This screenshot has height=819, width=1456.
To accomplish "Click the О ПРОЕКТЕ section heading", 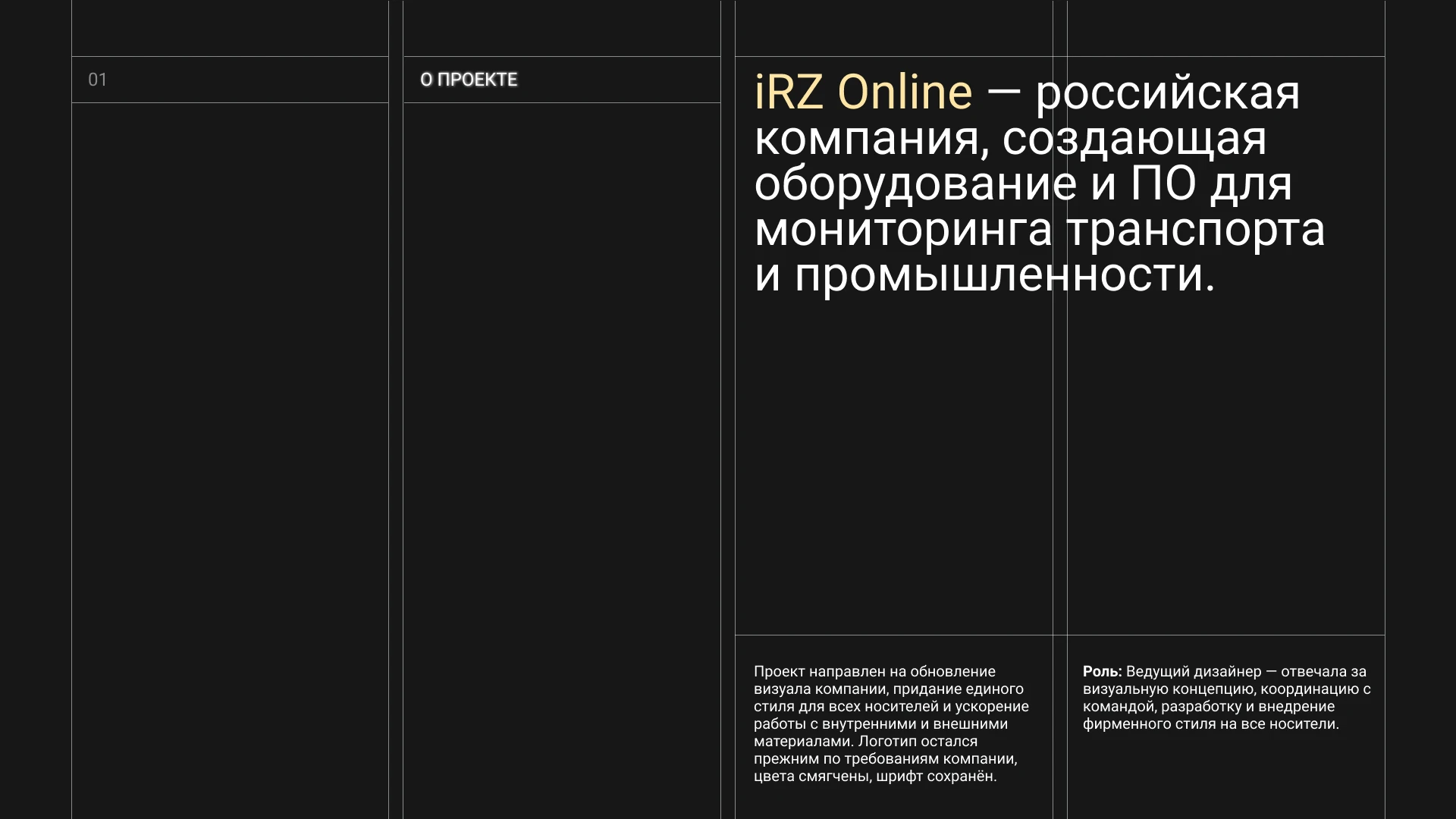I will point(469,80).
